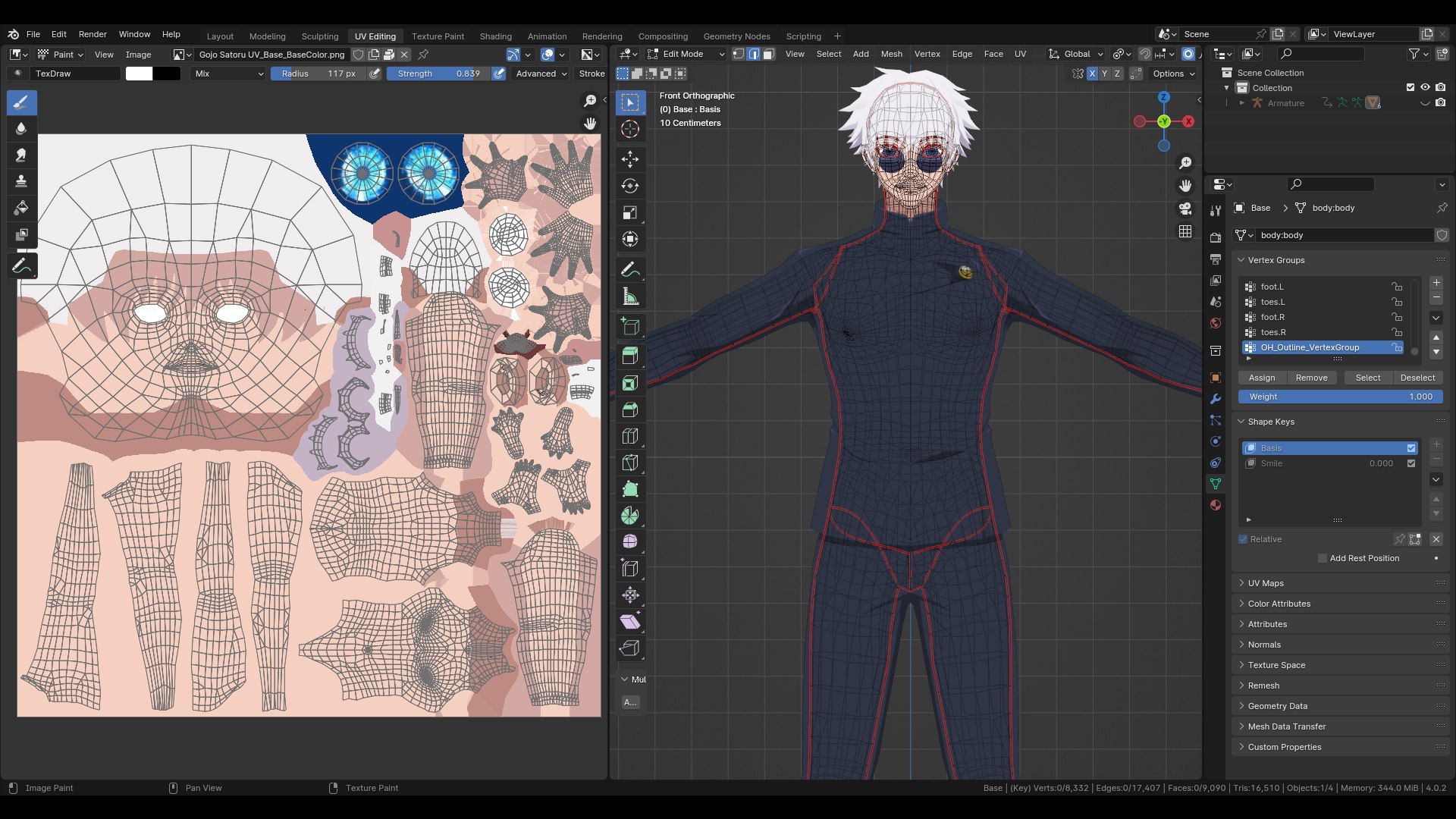Image resolution: width=1456 pixels, height=819 pixels.
Task: Select the Mask tool in image editor
Action: 22,235
